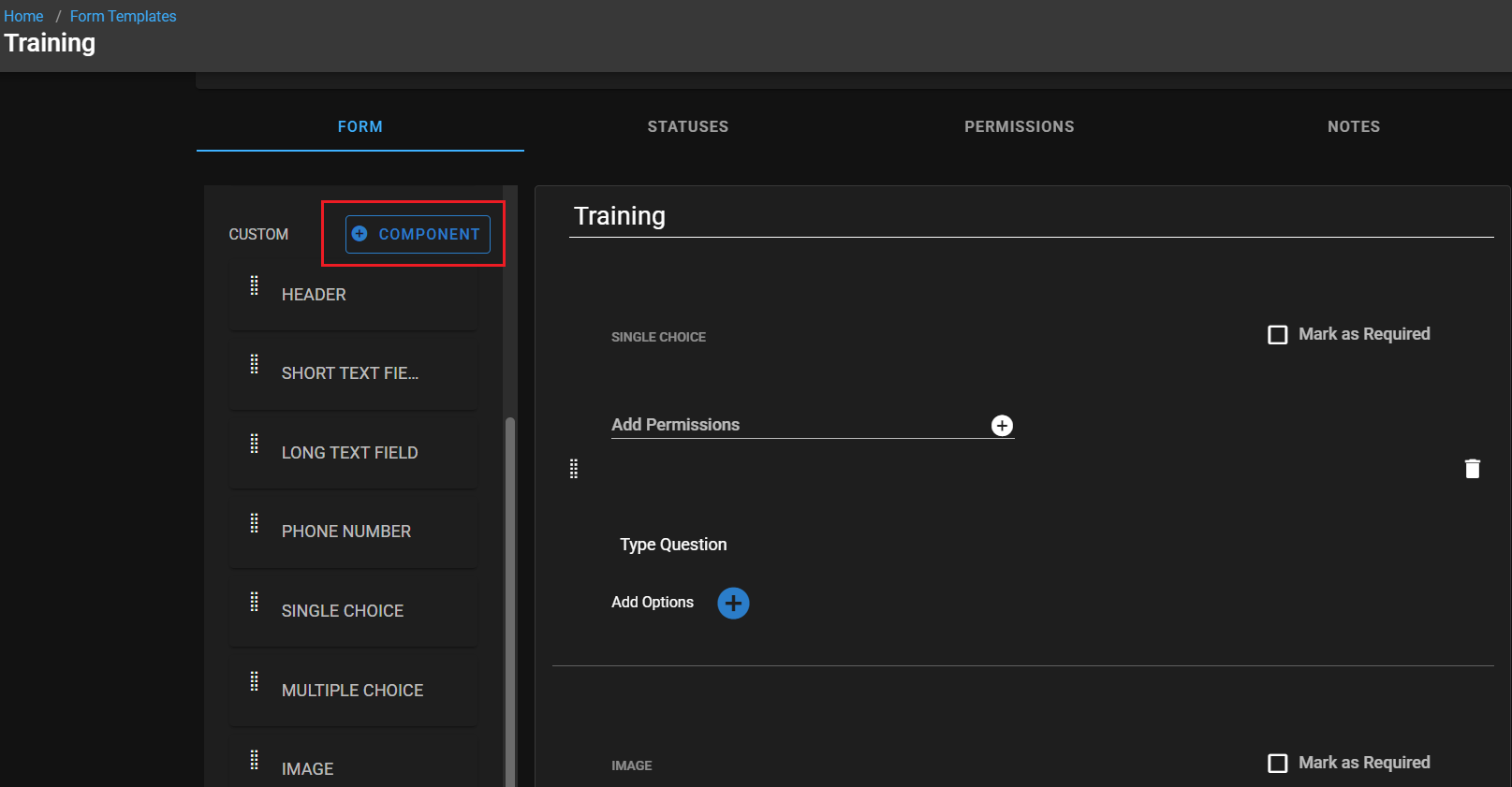The height and width of the screenshot is (787, 1512).
Task: Click the drag handle beside MULTIPLE CHOICE
Action: (254, 682)
